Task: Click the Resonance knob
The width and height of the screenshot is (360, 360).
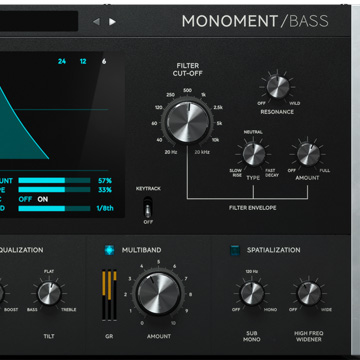Action: [x=278, y=87]
